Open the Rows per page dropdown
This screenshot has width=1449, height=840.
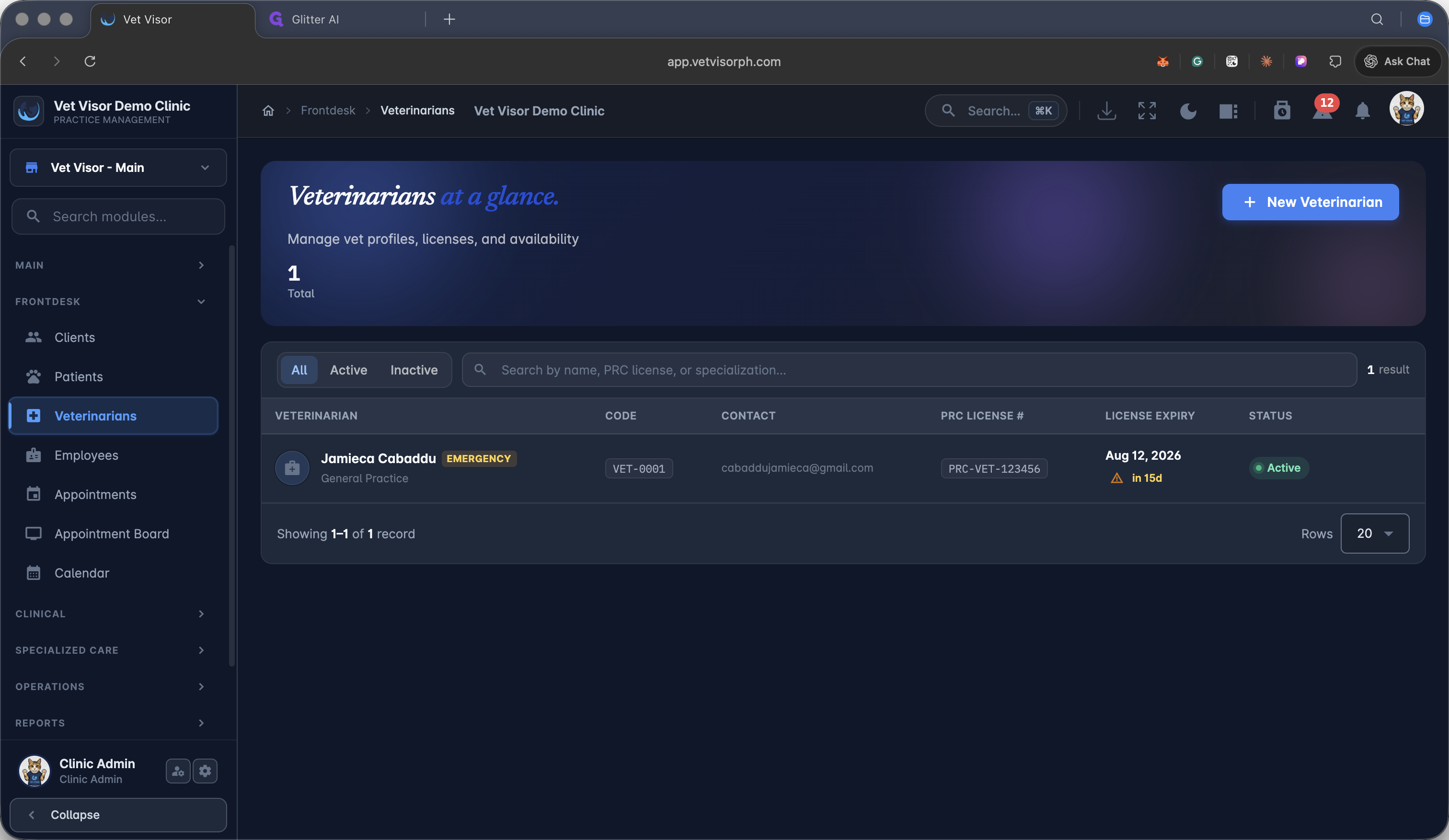pyautogui.click(x=1375, y=533)
